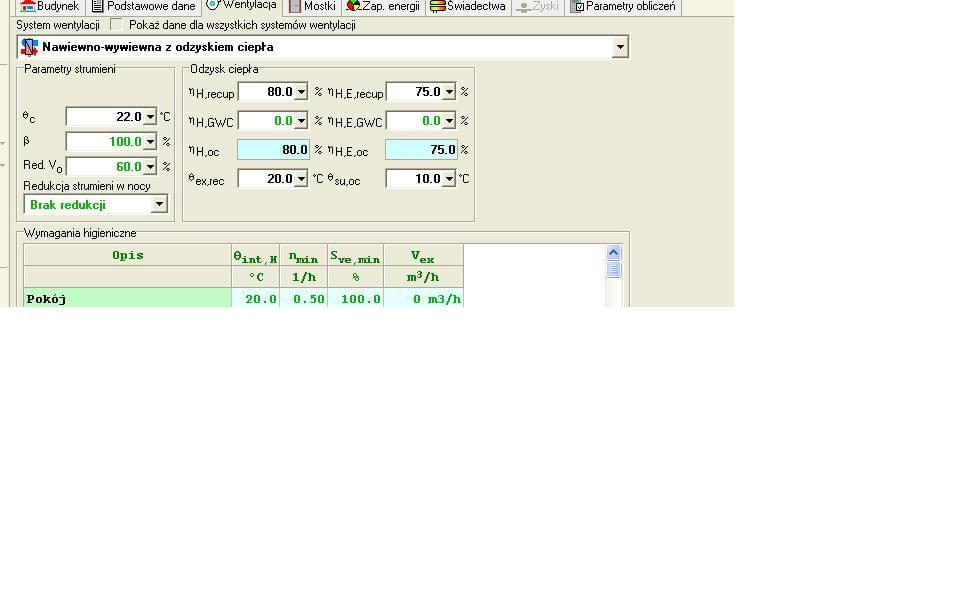Click the table scrollbar up arrow
This screenshot has height=600, width=960.
click(x=613, y=254)
